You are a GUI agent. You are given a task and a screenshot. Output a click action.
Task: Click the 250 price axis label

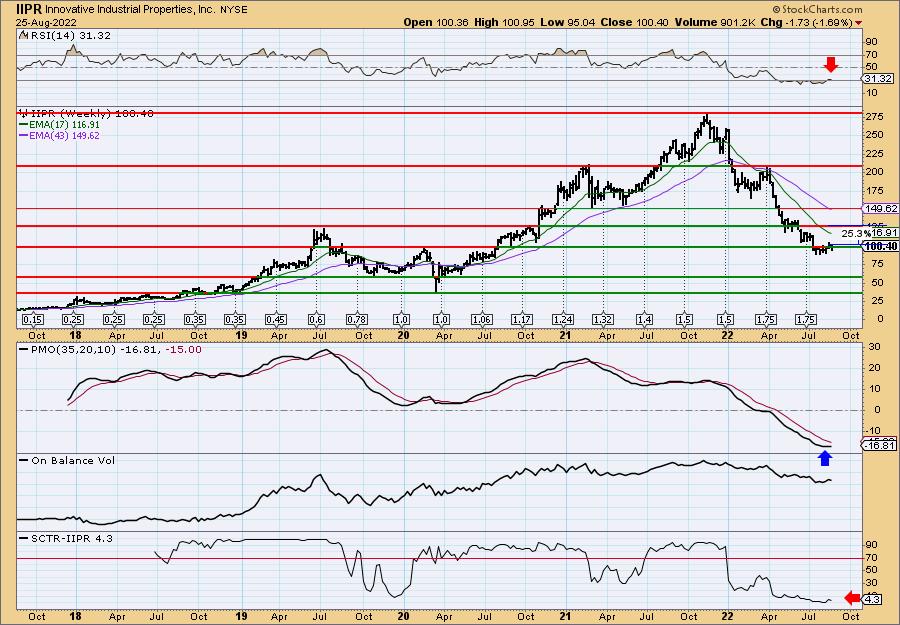click(874, 135)
